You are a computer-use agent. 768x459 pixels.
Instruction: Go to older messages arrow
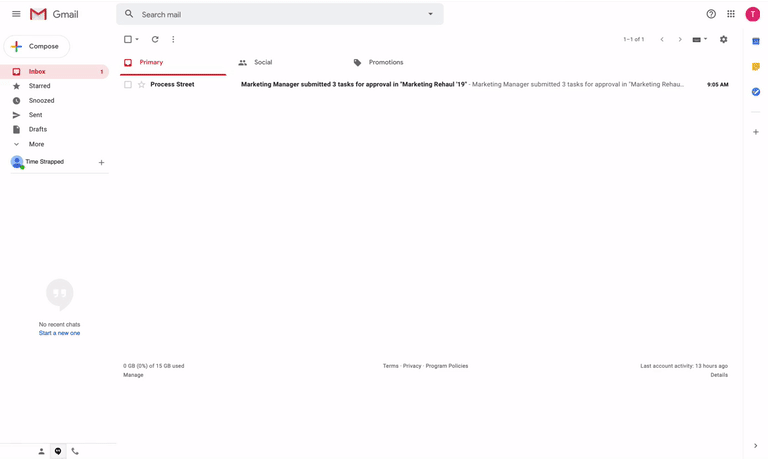pos(680,39)
